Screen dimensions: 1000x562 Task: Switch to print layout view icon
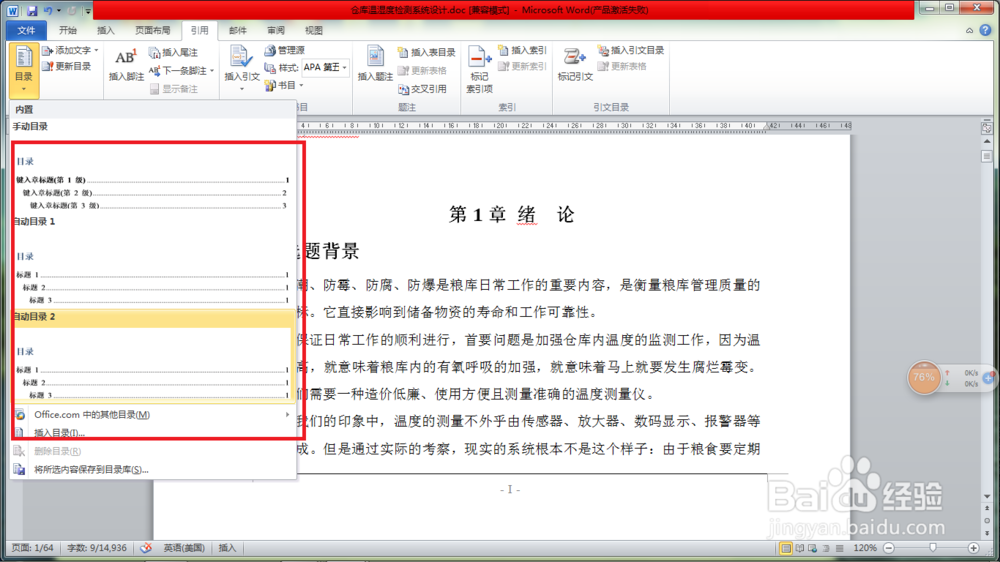tap(786, 548)
